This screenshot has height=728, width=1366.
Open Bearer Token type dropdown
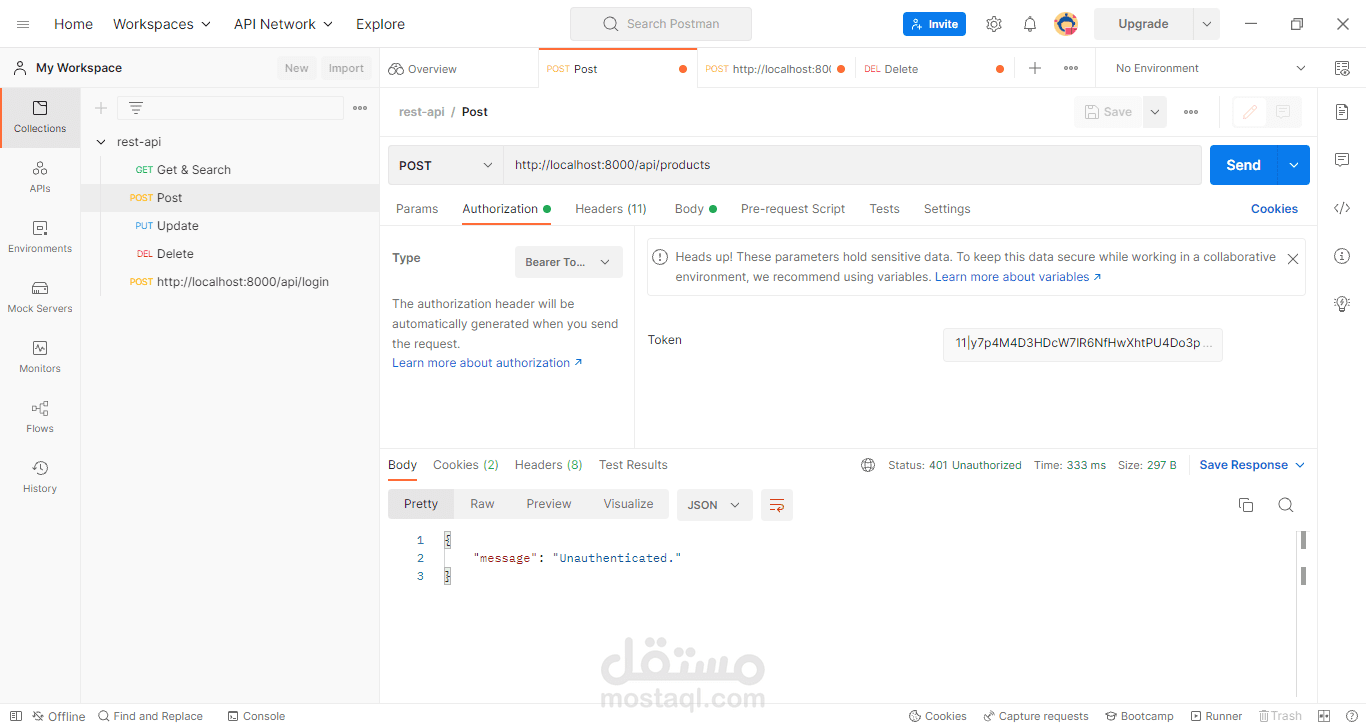coord(568,262)
